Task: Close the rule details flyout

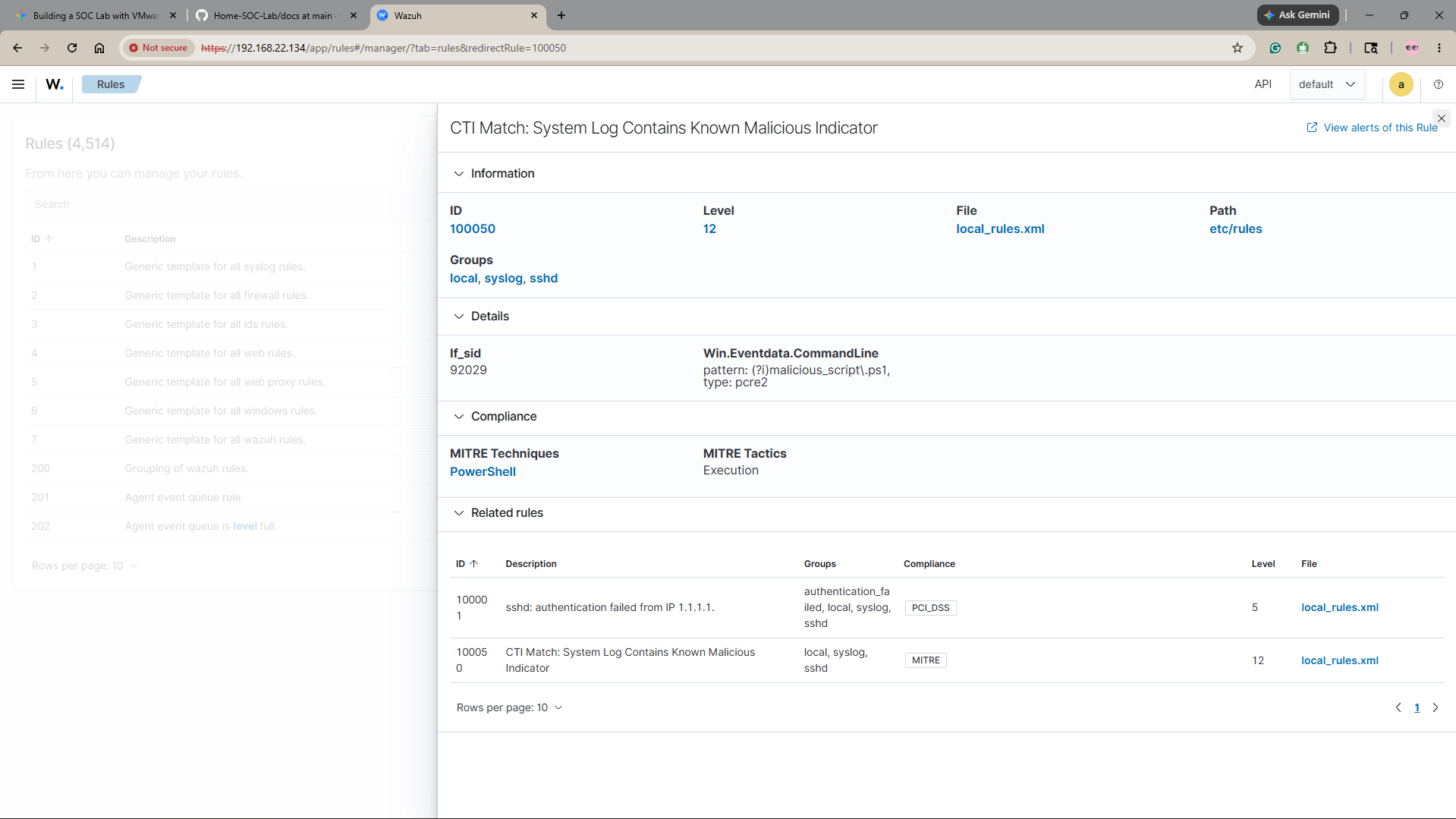Action: tap(1442, 118)
